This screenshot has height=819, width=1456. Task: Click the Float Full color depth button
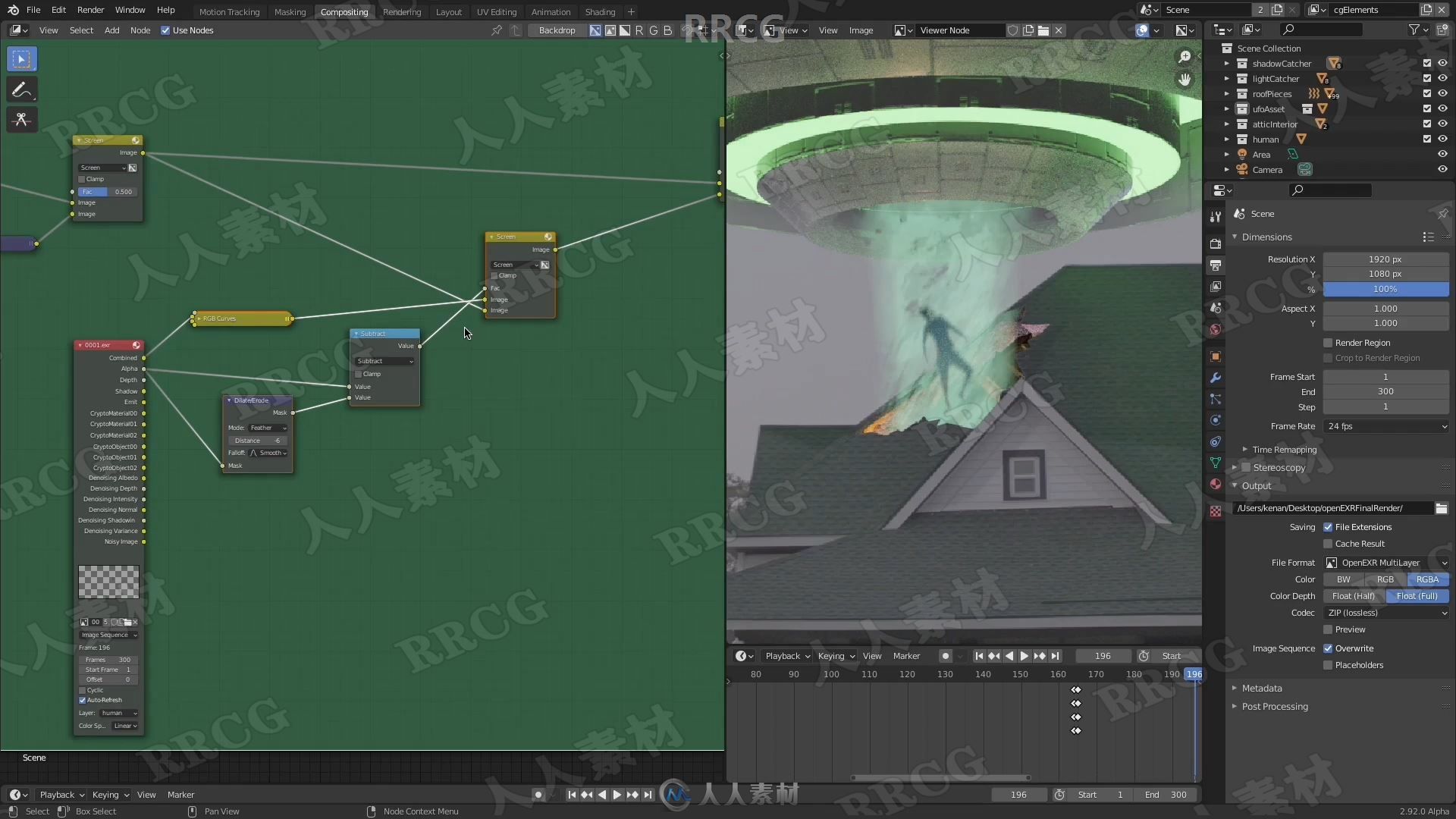1417,596
